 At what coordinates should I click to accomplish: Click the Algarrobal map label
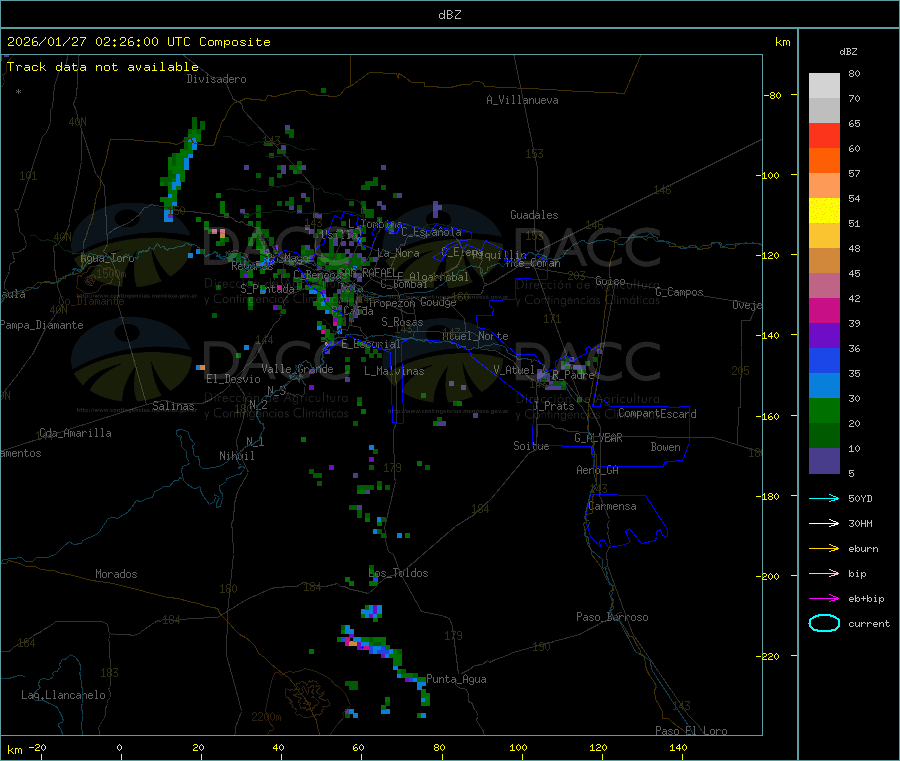pos(439,277)
